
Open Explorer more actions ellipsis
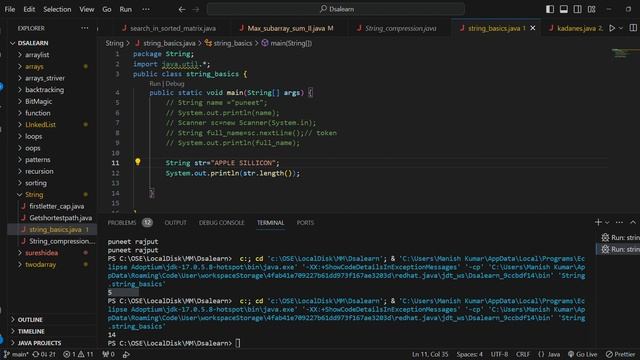[x=84, y=28]
